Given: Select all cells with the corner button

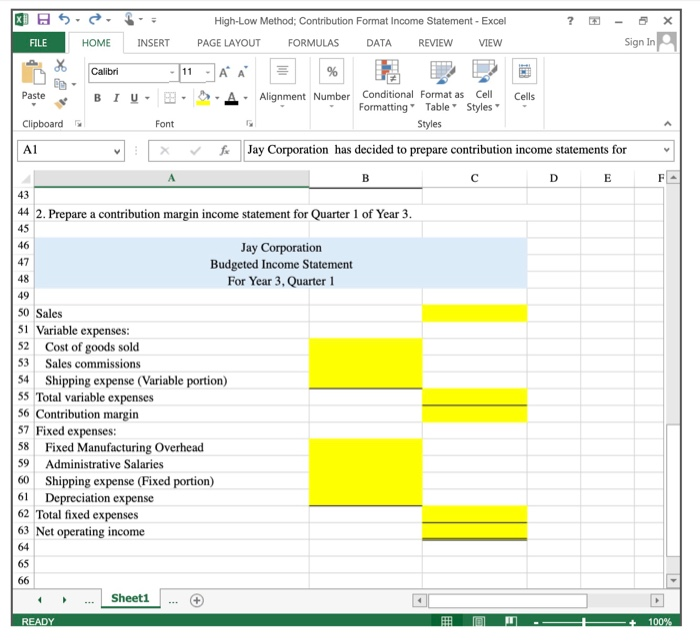Looking at the screenshot, I should tap(25, 179).
